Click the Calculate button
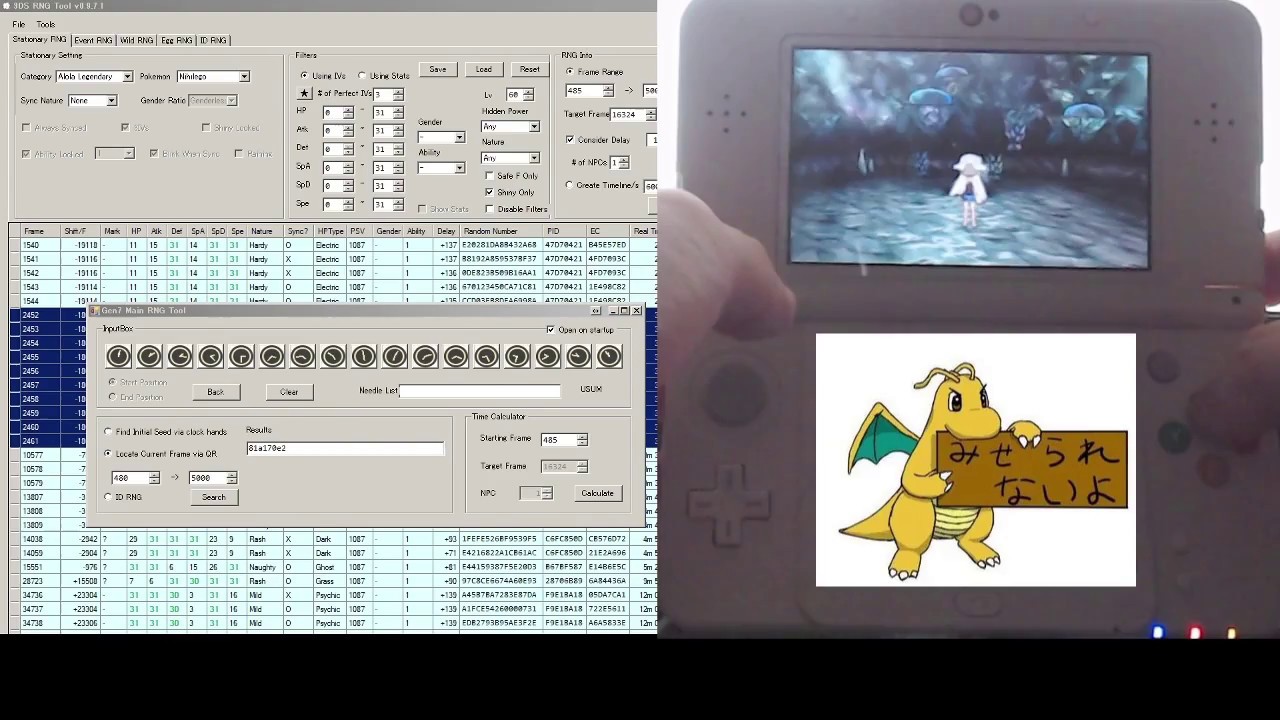The image size is (1280, 720). pyautogui.click(x=598, y=493)
